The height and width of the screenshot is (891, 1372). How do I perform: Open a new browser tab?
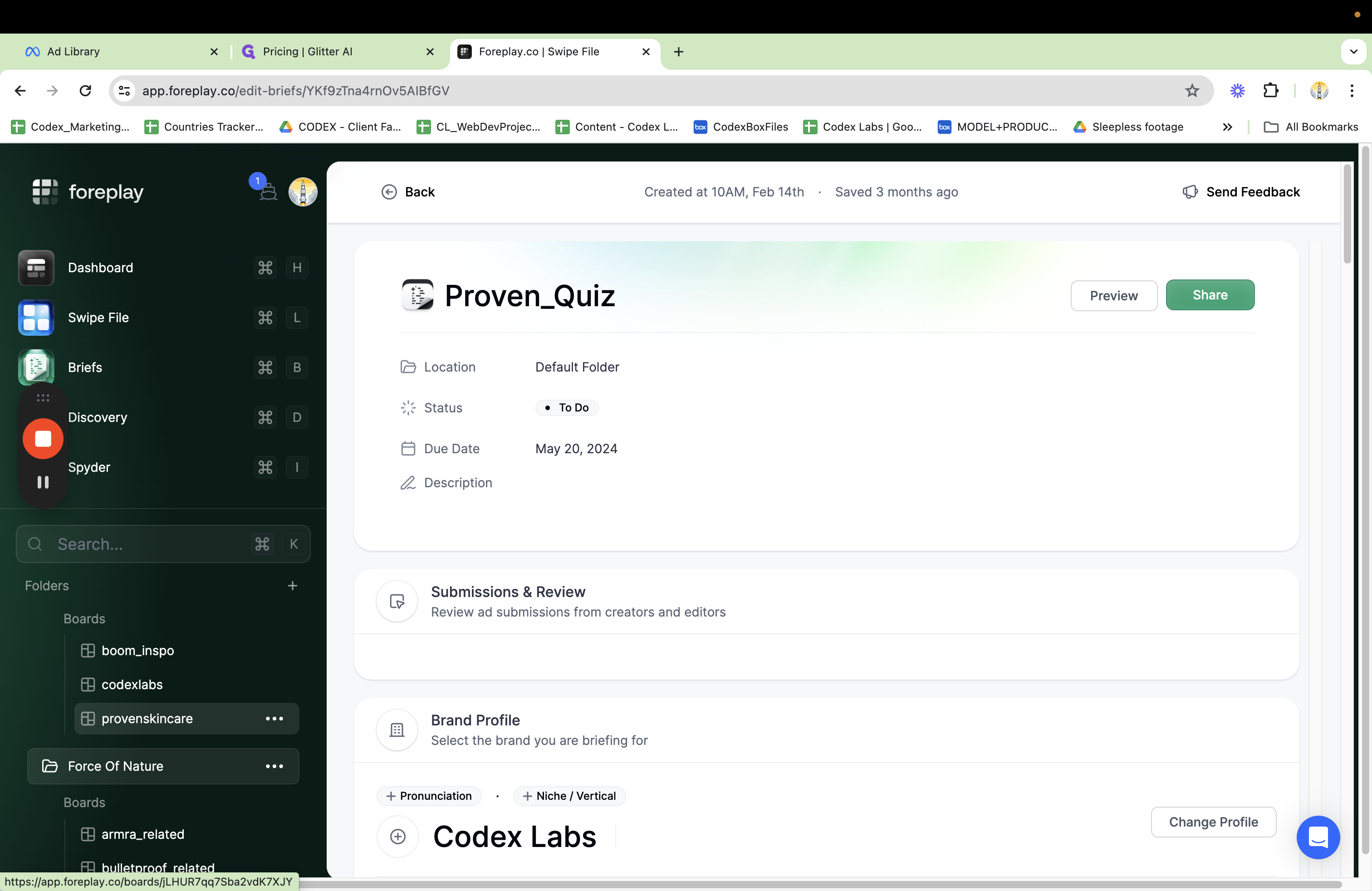click(x=678, y=52)
